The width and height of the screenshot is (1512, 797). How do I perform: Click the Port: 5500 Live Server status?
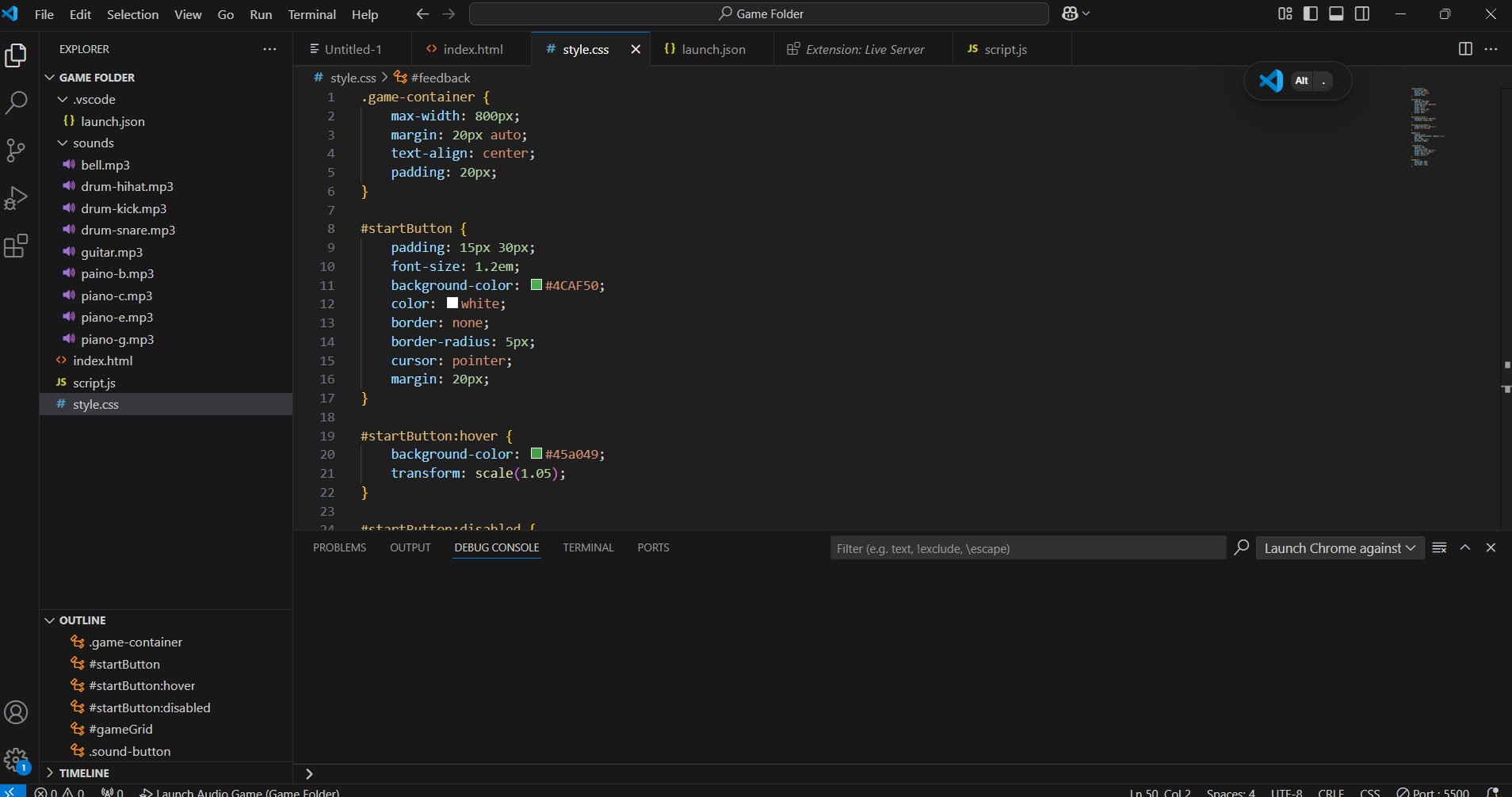pyautogui.click(x=1433, y=791)
